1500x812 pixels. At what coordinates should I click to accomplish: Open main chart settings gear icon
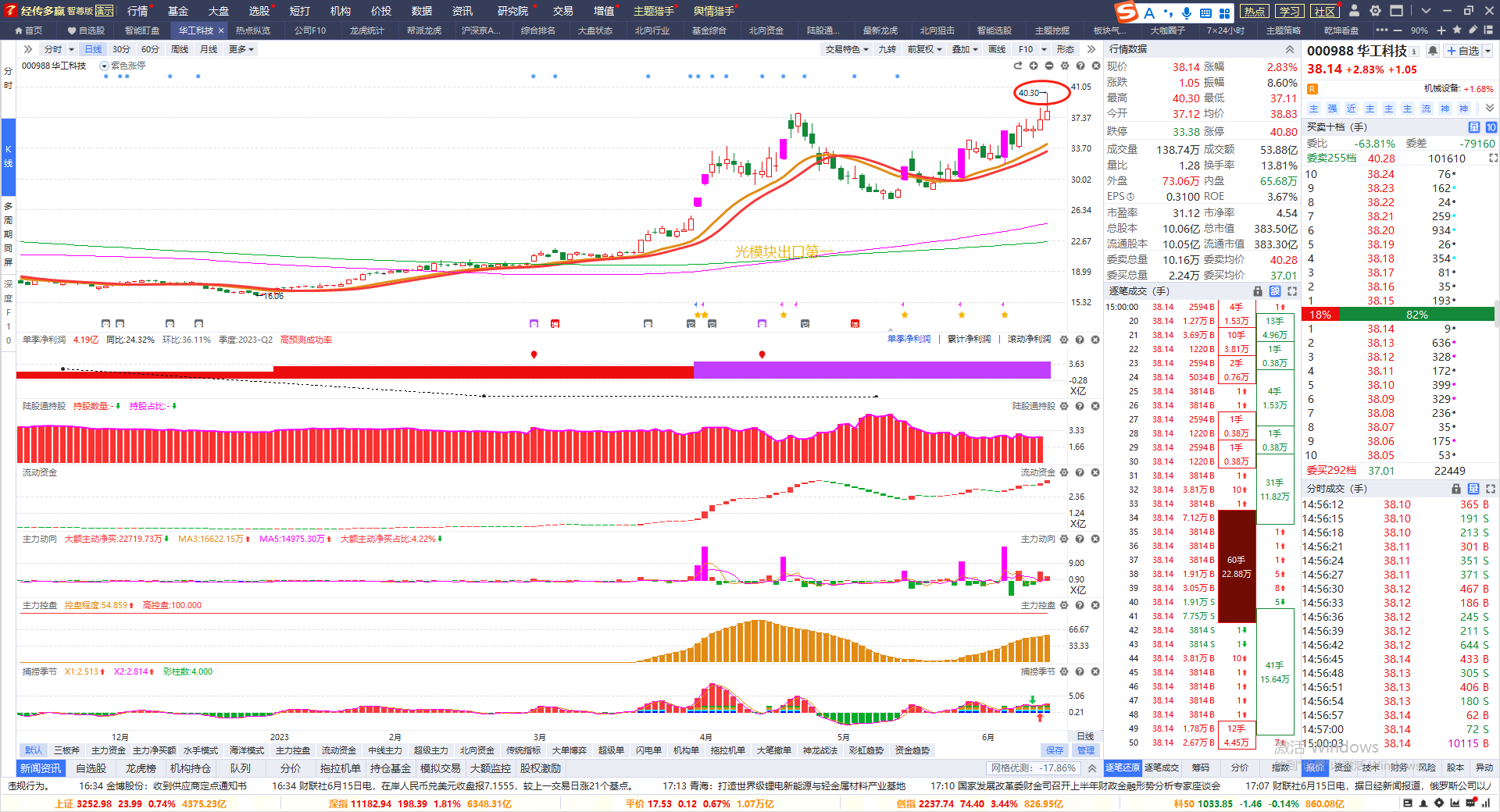click(x=1064, y=66)
